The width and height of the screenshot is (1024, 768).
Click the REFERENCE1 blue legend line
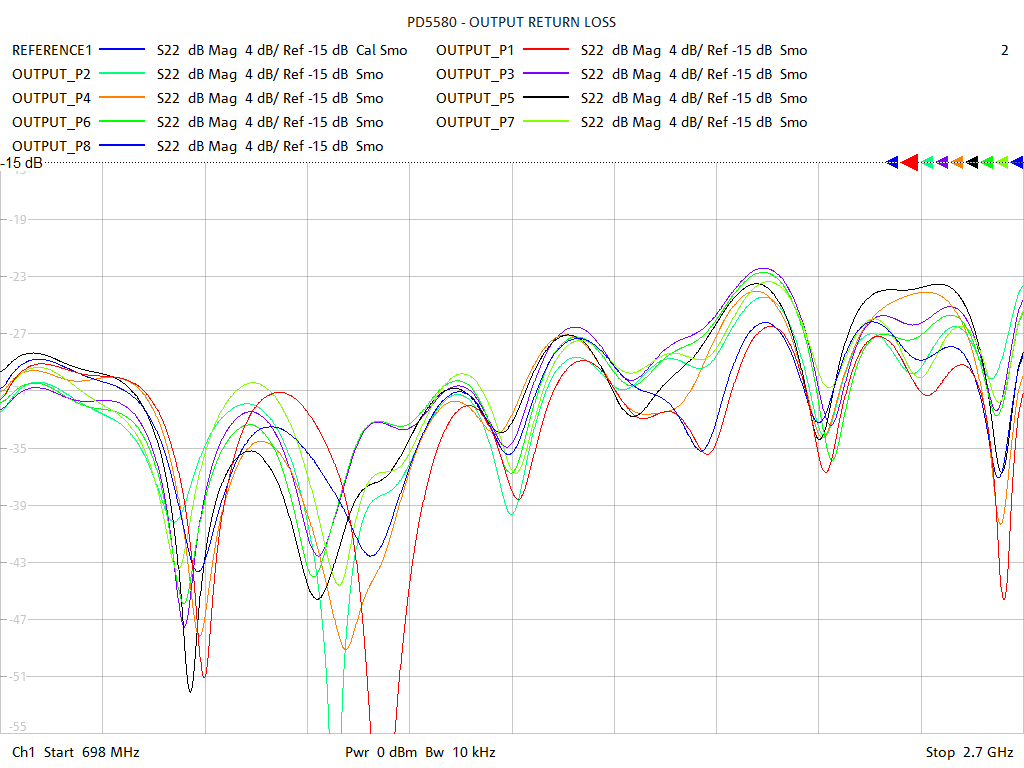[122, 50]
